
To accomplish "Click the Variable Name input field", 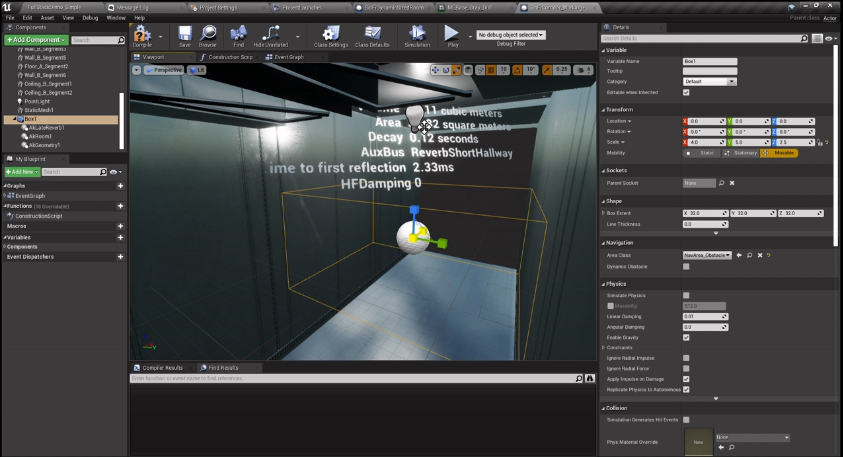I will tap(709, 61).
